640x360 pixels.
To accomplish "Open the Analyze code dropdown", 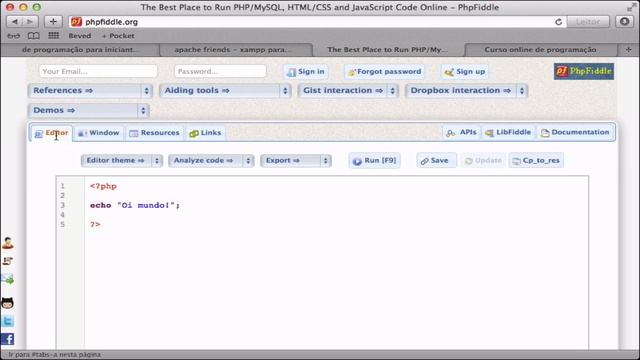I will click(x=211, y=160).
